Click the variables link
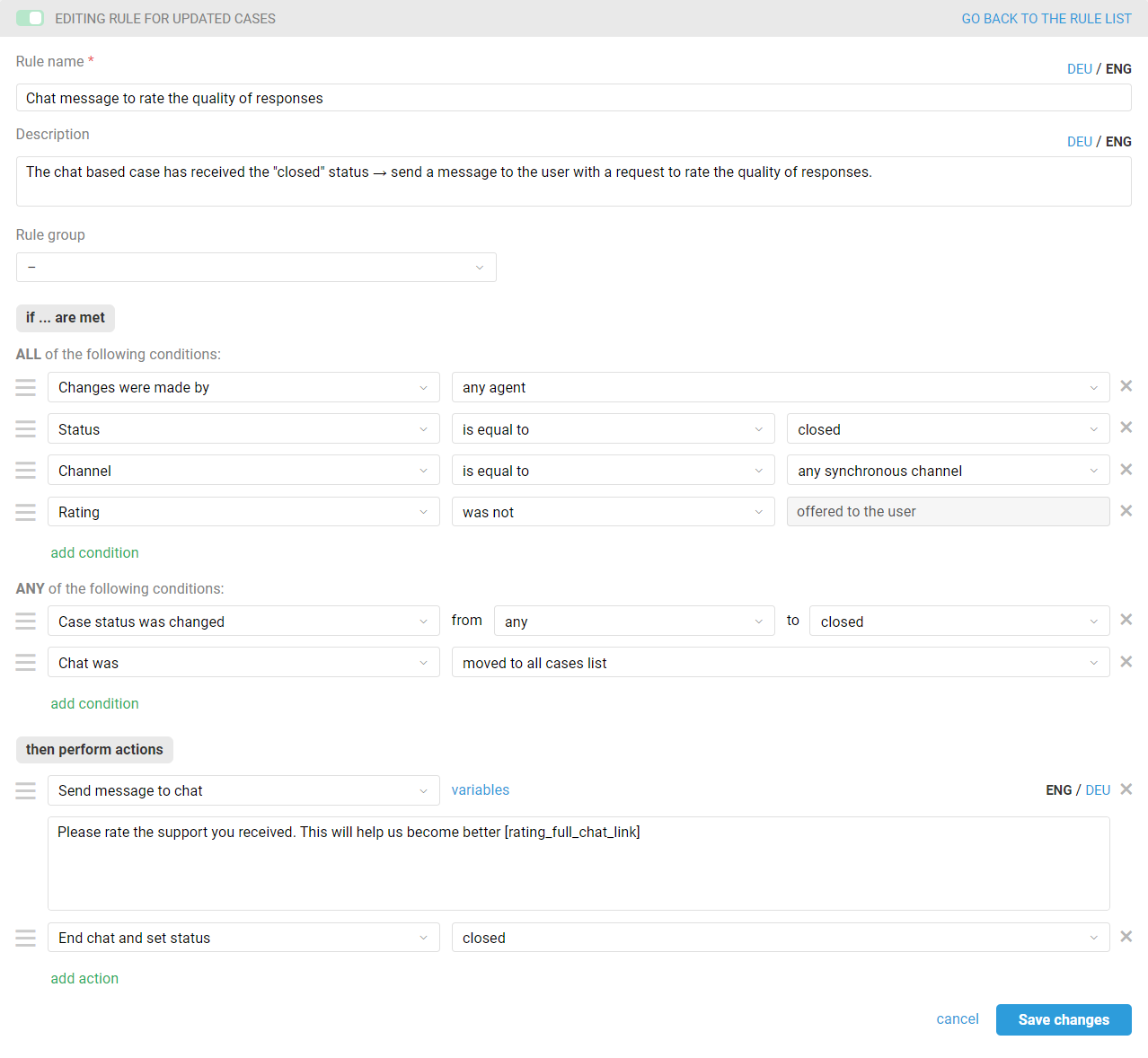Viewport: 1148px width, 1058px height. [x=480, y=790]
